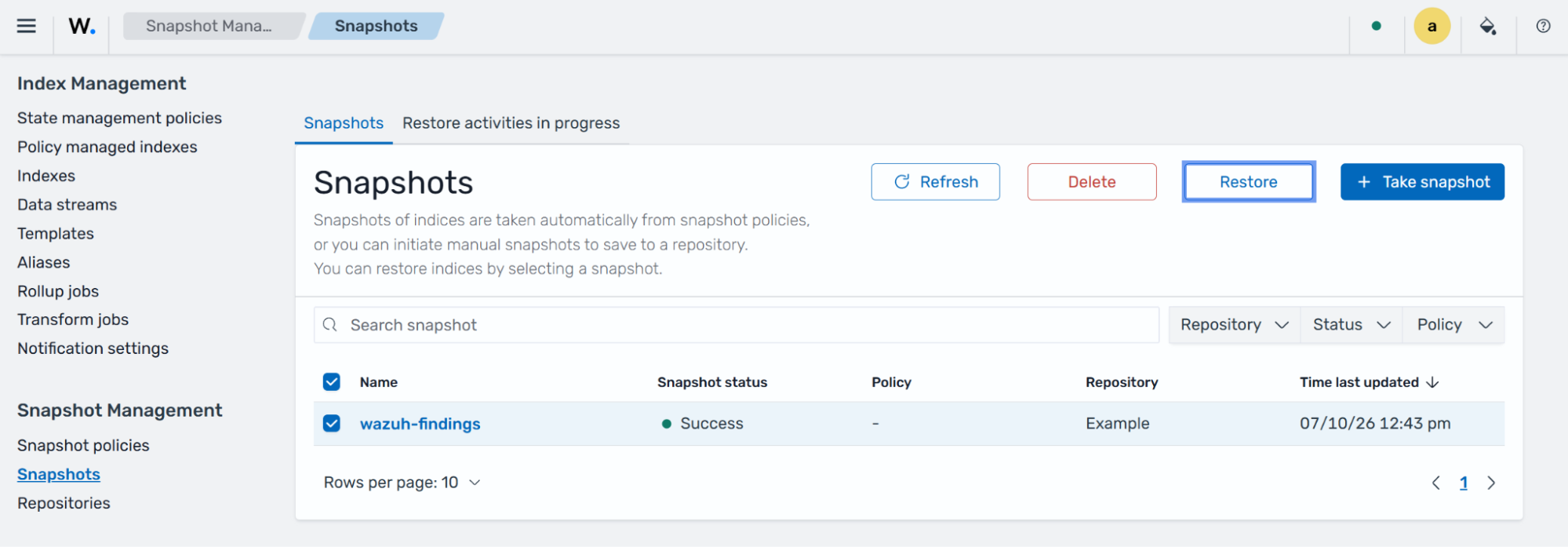
Task: Open the Policy filter dropdown
Action: [x=1454, y=325]
